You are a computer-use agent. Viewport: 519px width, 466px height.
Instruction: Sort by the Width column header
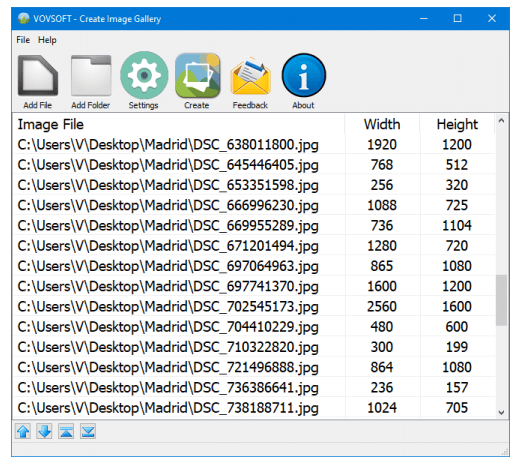click(x=382, y=124)
